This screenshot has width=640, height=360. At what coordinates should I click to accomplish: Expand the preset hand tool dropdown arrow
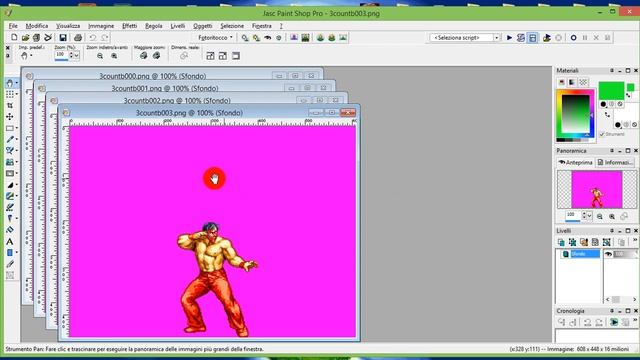pyautogui.click(x=31, y=56)
